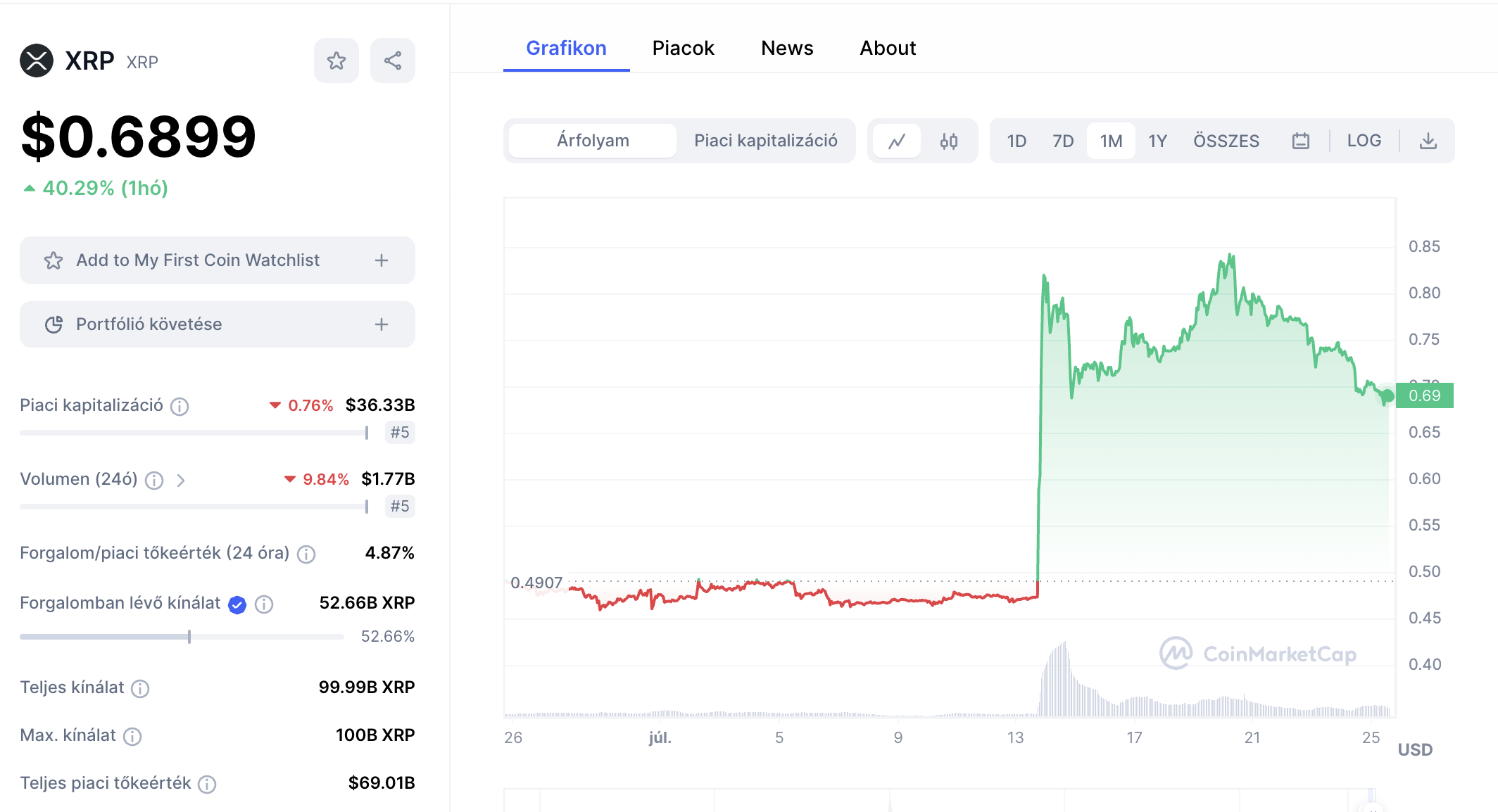Image resolution: width=1498 pixels, height=812 pixels.
Task: Set chart range to ÖSSZES
Action: tap(1226, 141)
